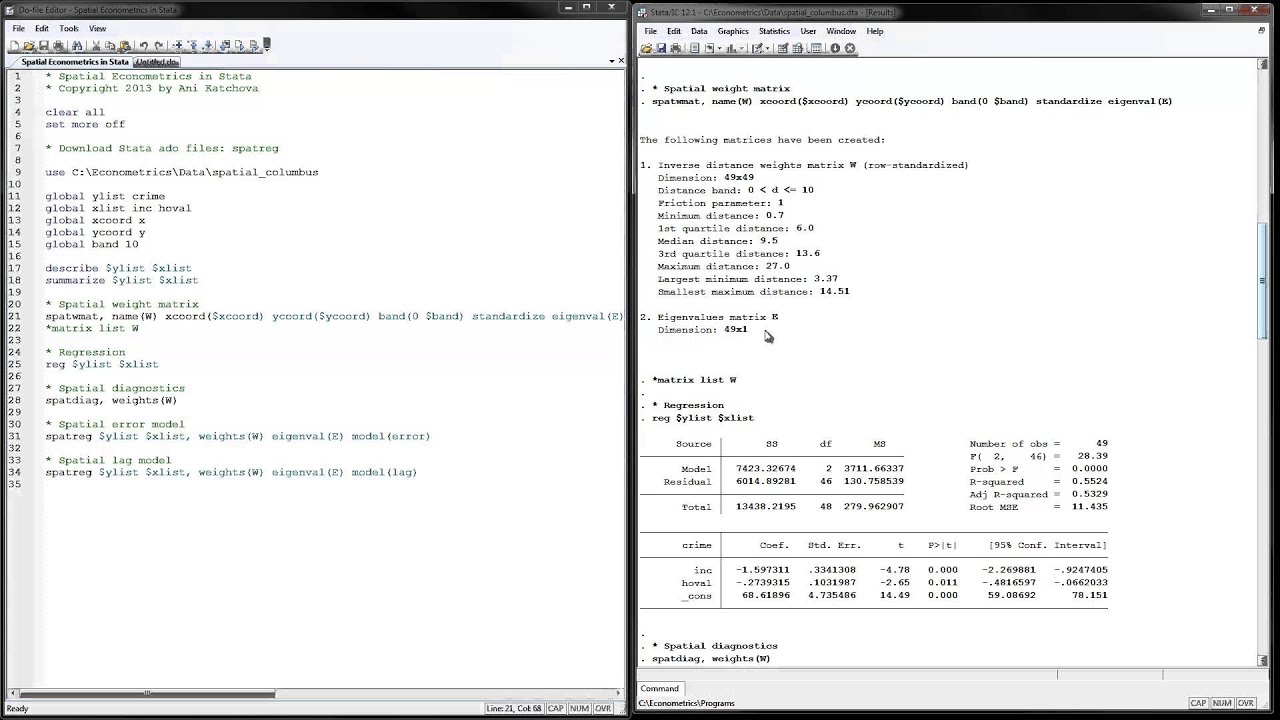Close the current do-file tab with X
Screen dimensions: 1280x720
[621, 61]
